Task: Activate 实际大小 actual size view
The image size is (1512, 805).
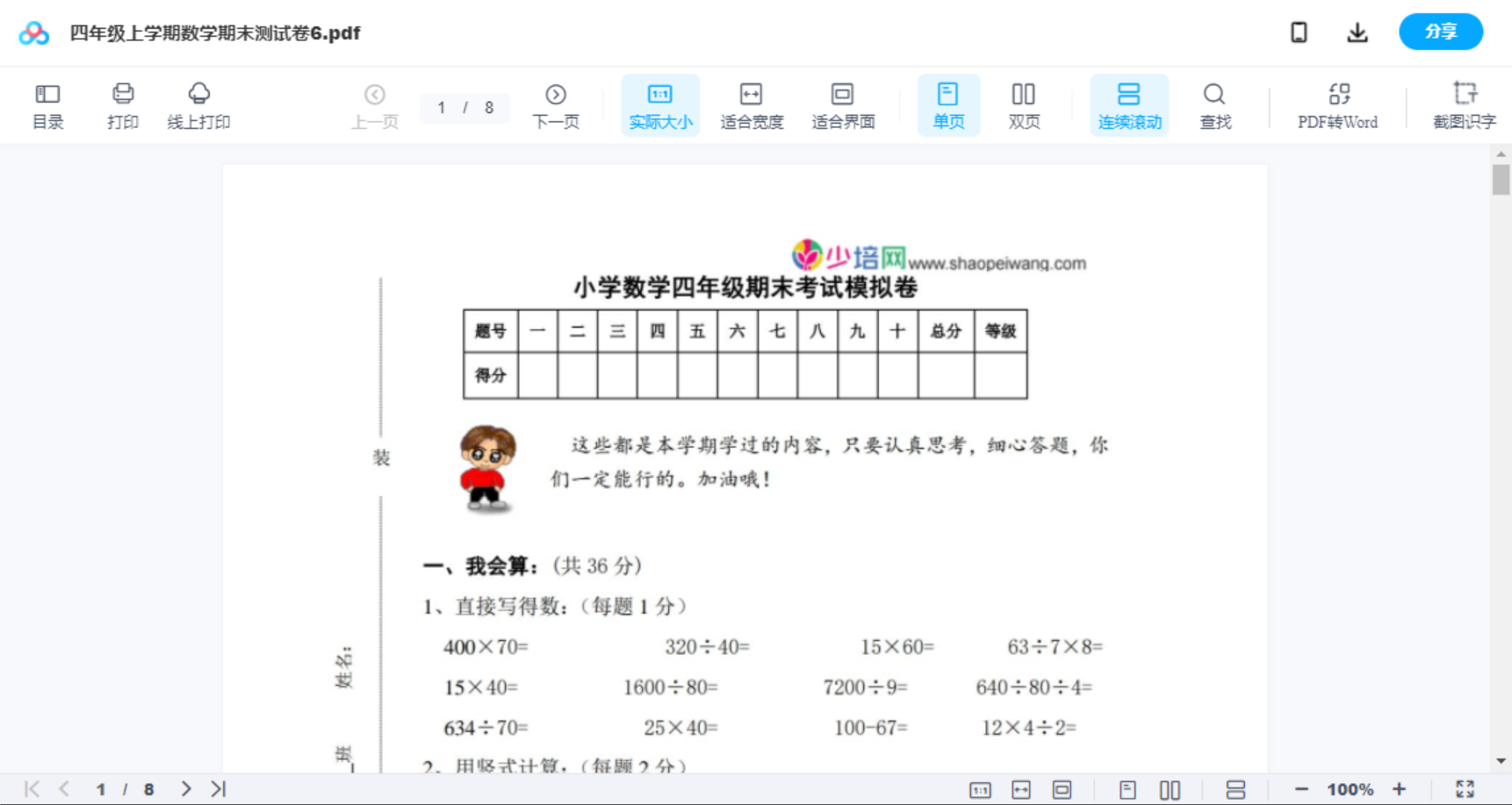Action: (x=660, y=104)
